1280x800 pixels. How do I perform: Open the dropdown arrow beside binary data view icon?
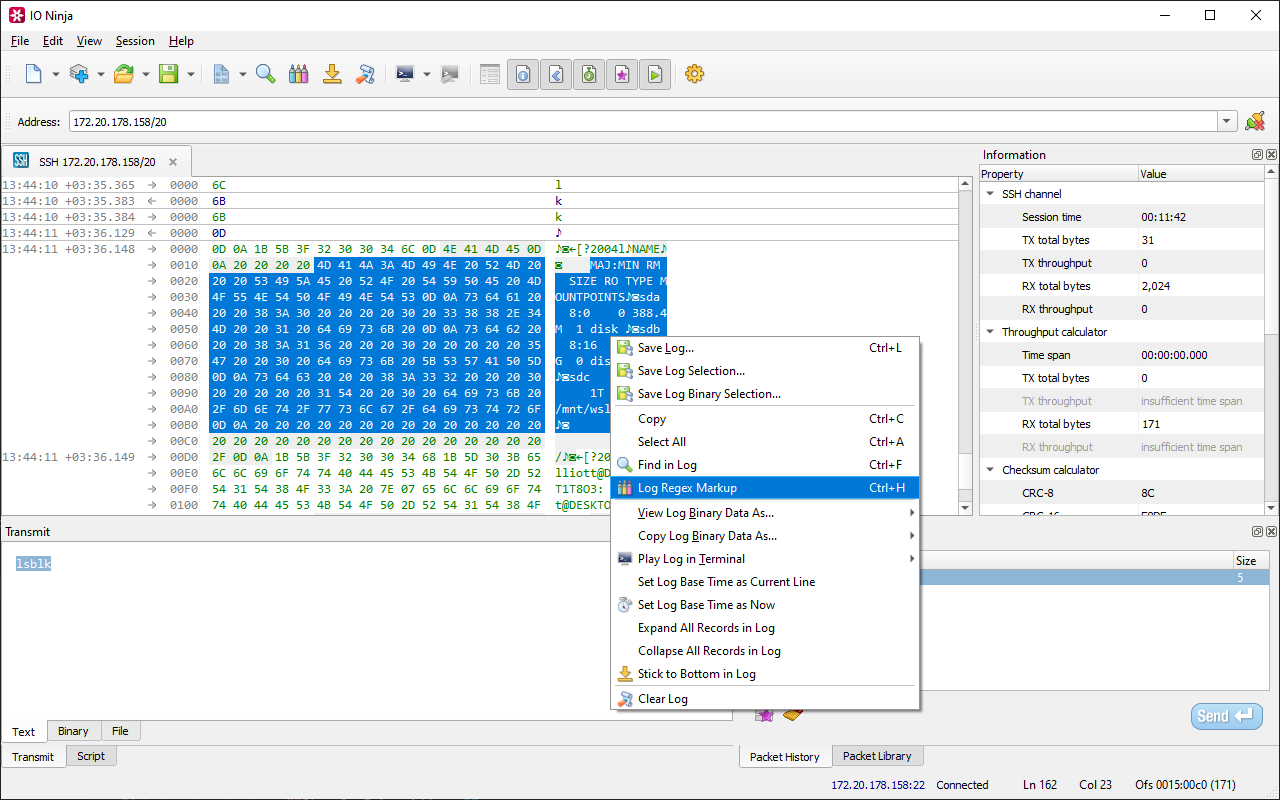243,74
